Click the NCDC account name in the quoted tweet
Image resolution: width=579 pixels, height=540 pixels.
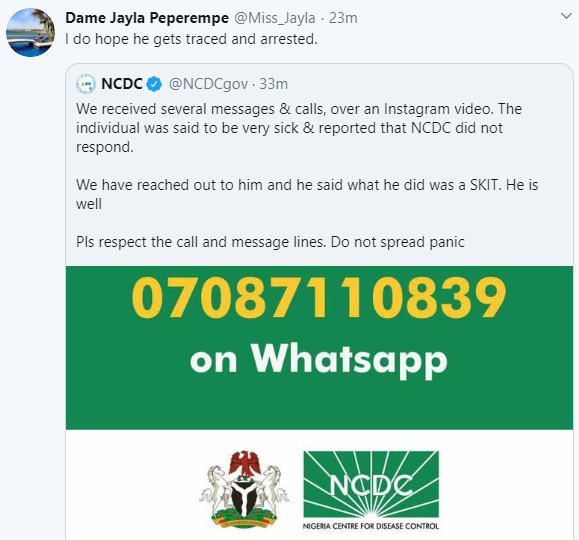(122, 84)
